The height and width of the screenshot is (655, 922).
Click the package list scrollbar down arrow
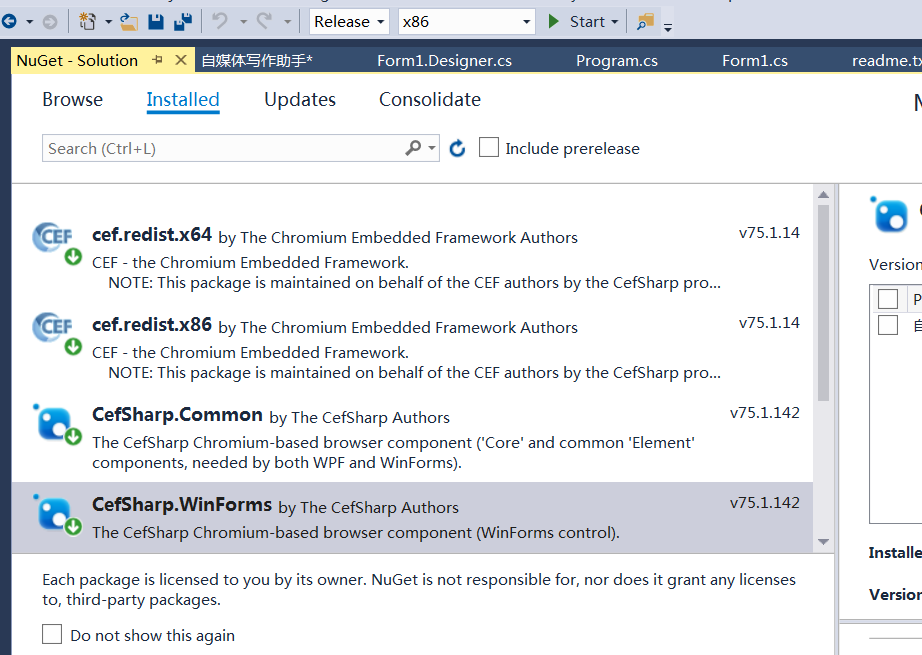pos(823,541)
